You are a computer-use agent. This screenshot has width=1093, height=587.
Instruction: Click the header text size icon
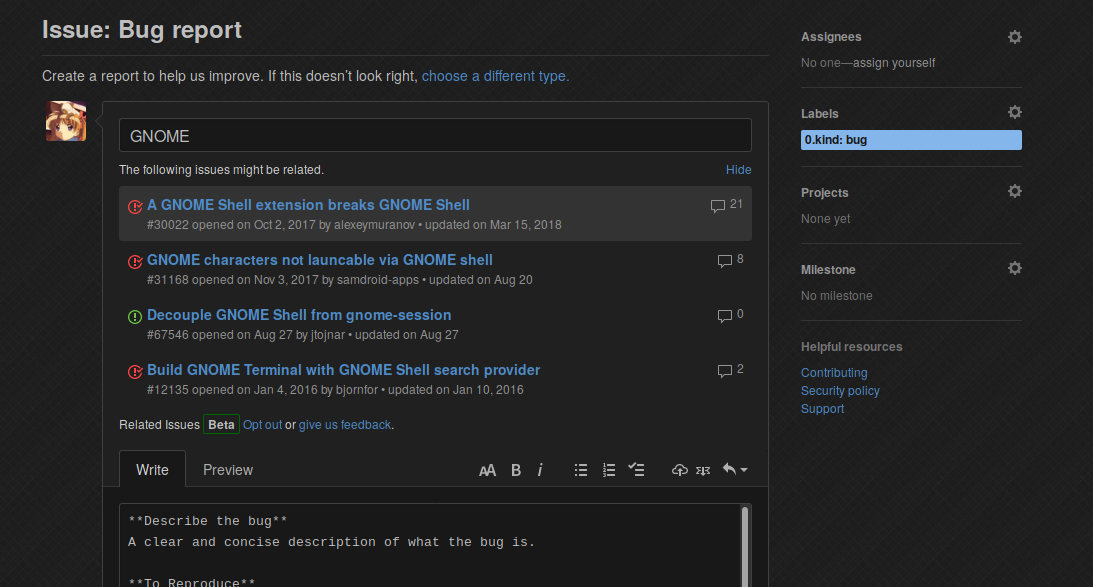(487, 470)
